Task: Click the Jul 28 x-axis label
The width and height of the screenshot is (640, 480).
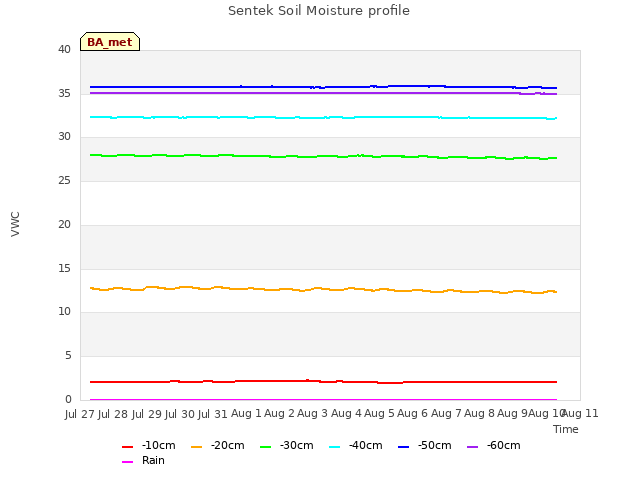Action: point(114,414)
